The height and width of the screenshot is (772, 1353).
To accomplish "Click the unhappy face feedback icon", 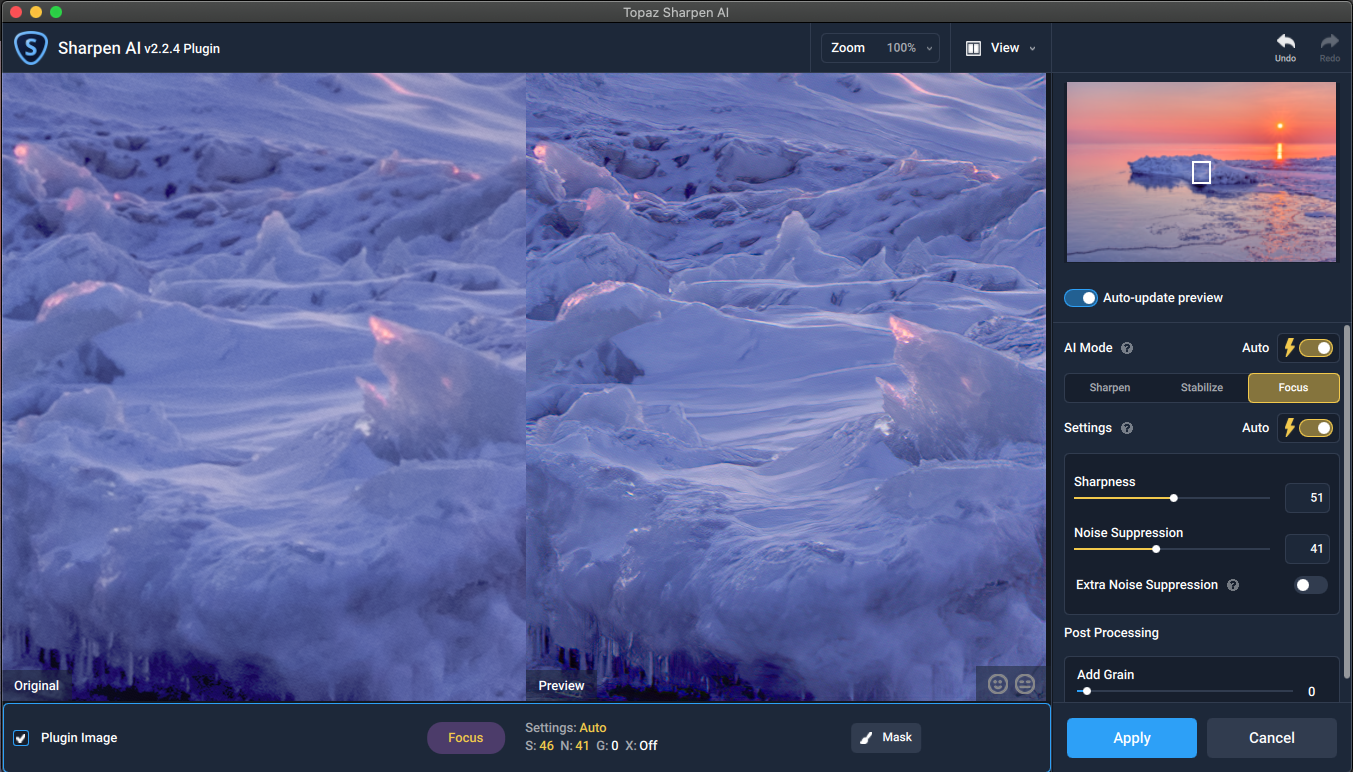I will pyautogui.click(x=1025, y=684).
